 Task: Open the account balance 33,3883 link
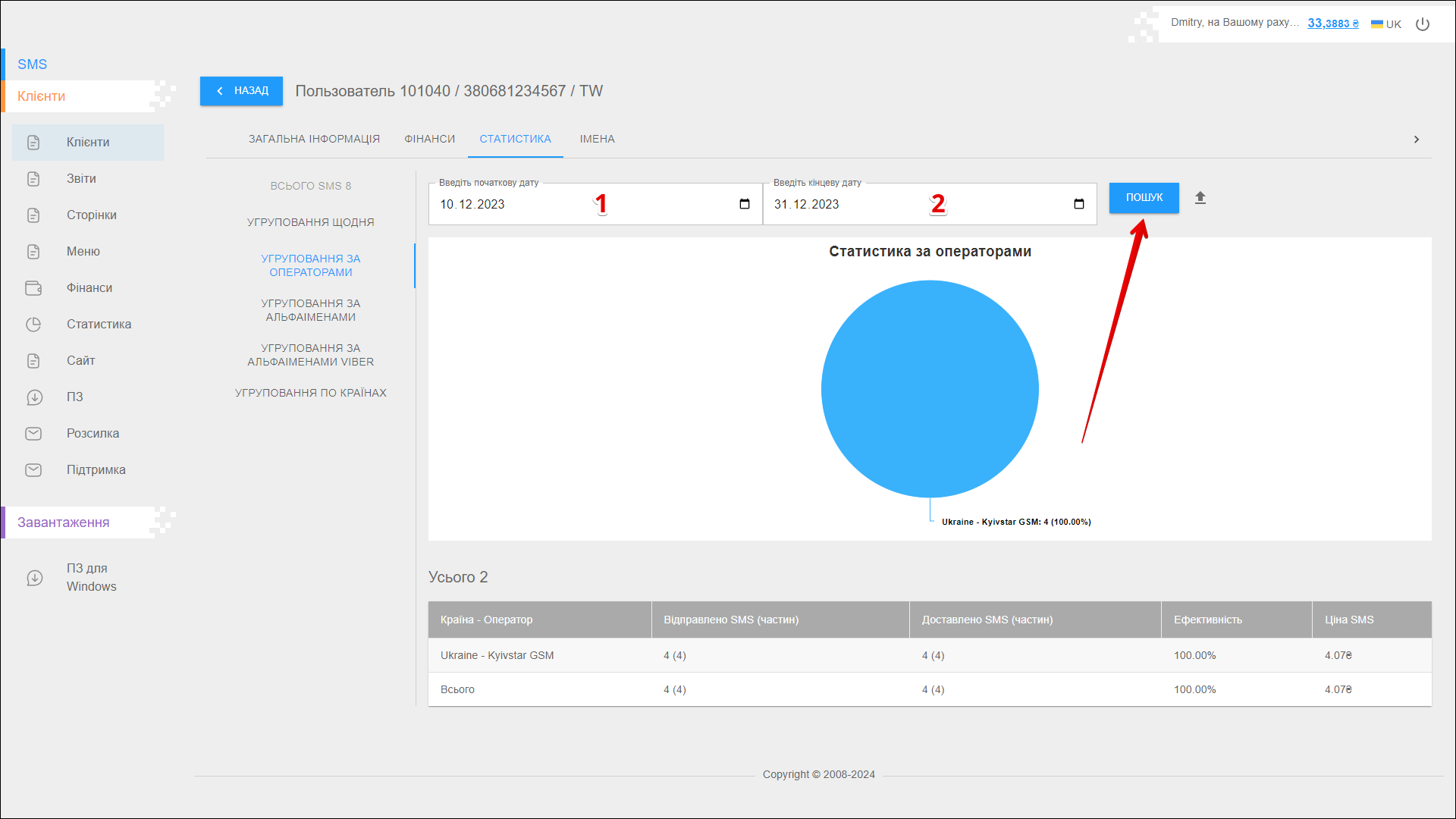pyautogui.click(x=1332, y=24)
